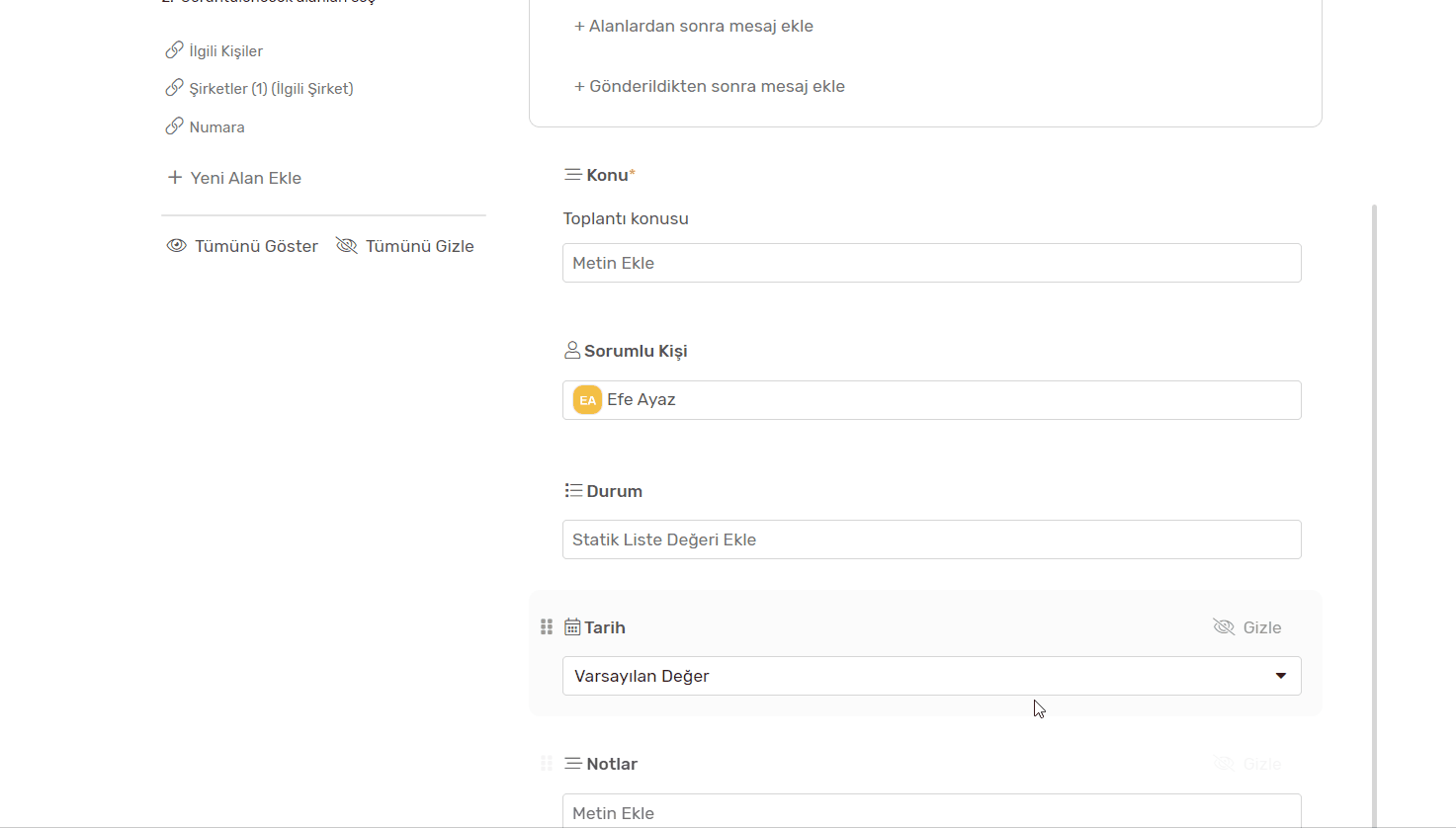Click the link icon beside İlgili Kişiler
Viewport: 1456px width, 828px height.
pos(174,49)
